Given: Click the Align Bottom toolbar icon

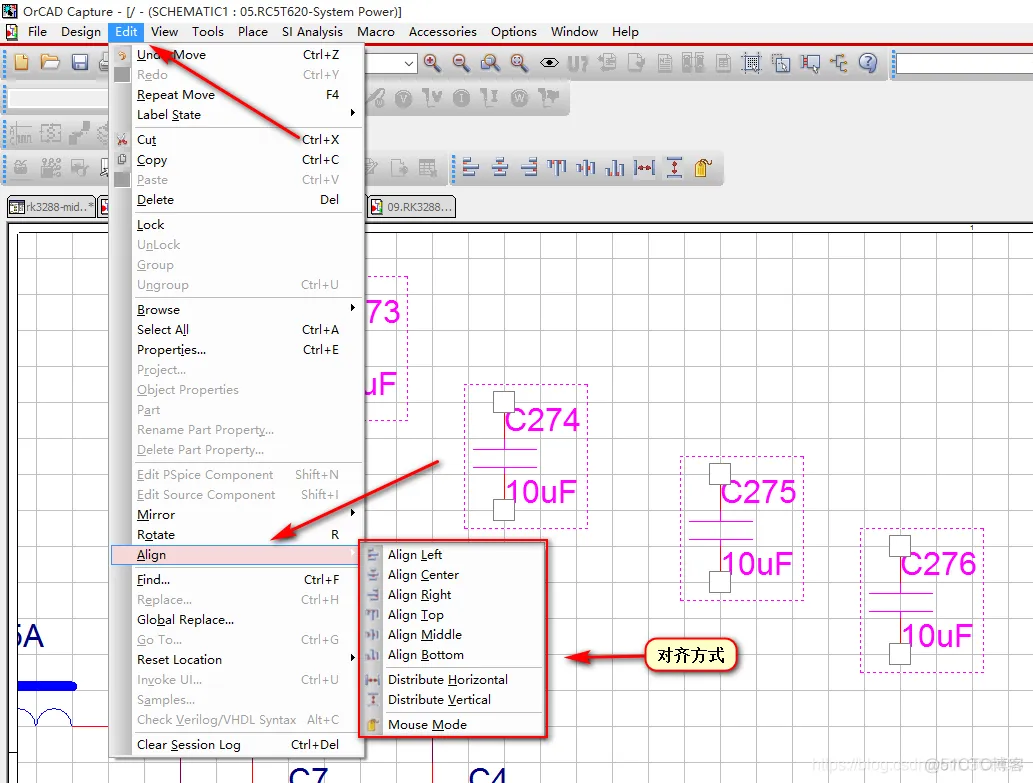Looking at the screenshot, I should coord(614,167).
